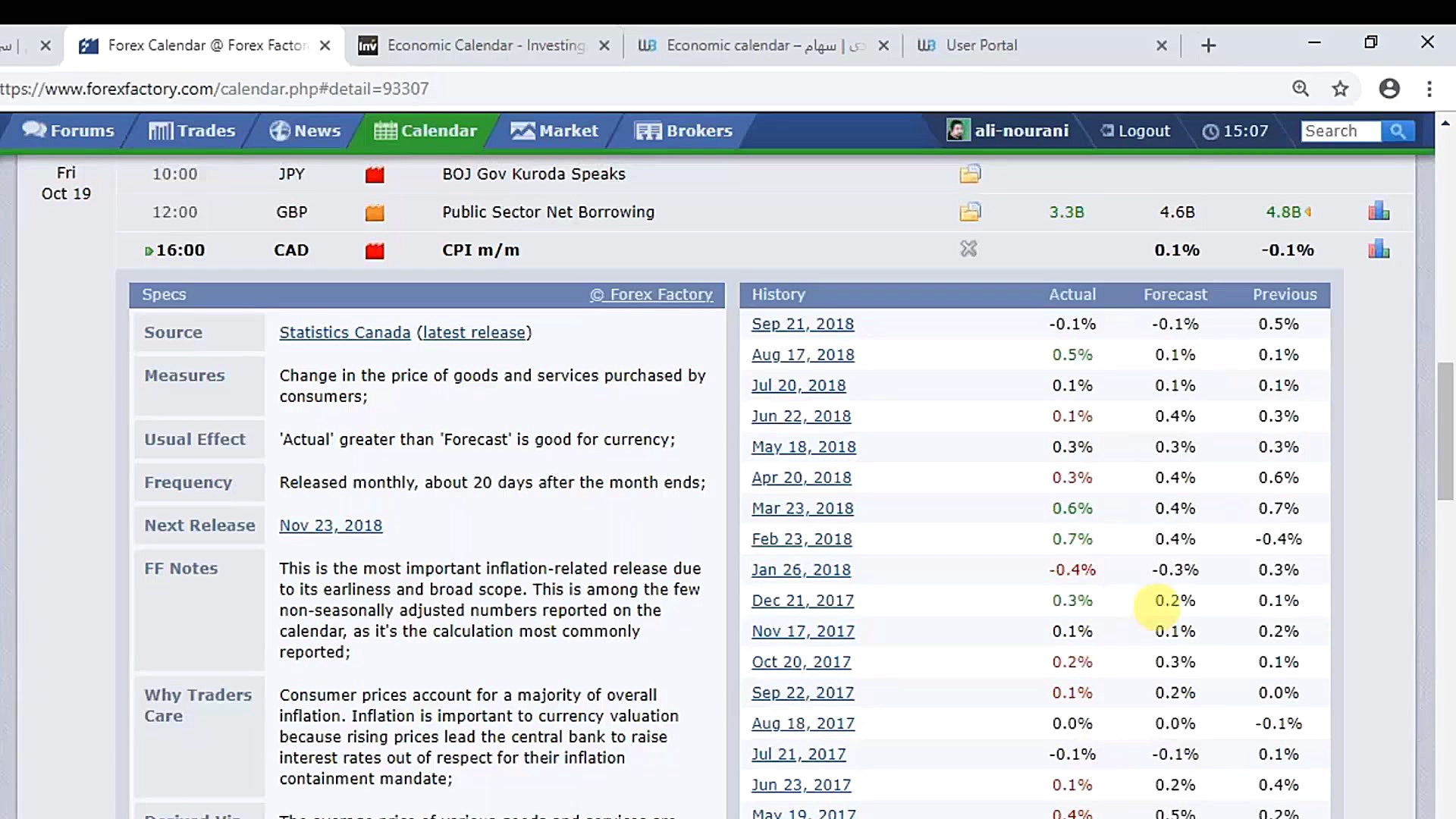Close the User Portal tab
This screenshot has width=1456, height=819.
[x=1161, y=45]
